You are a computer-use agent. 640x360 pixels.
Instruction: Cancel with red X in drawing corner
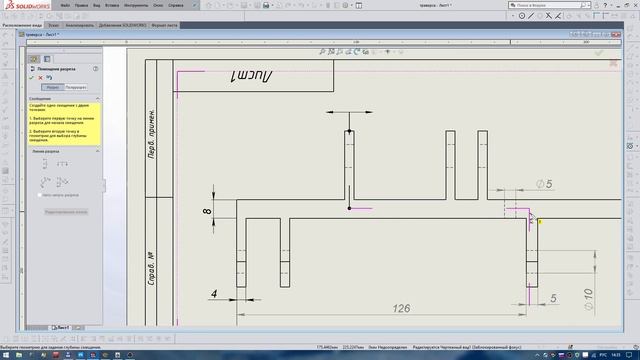(x=613, y=63)
